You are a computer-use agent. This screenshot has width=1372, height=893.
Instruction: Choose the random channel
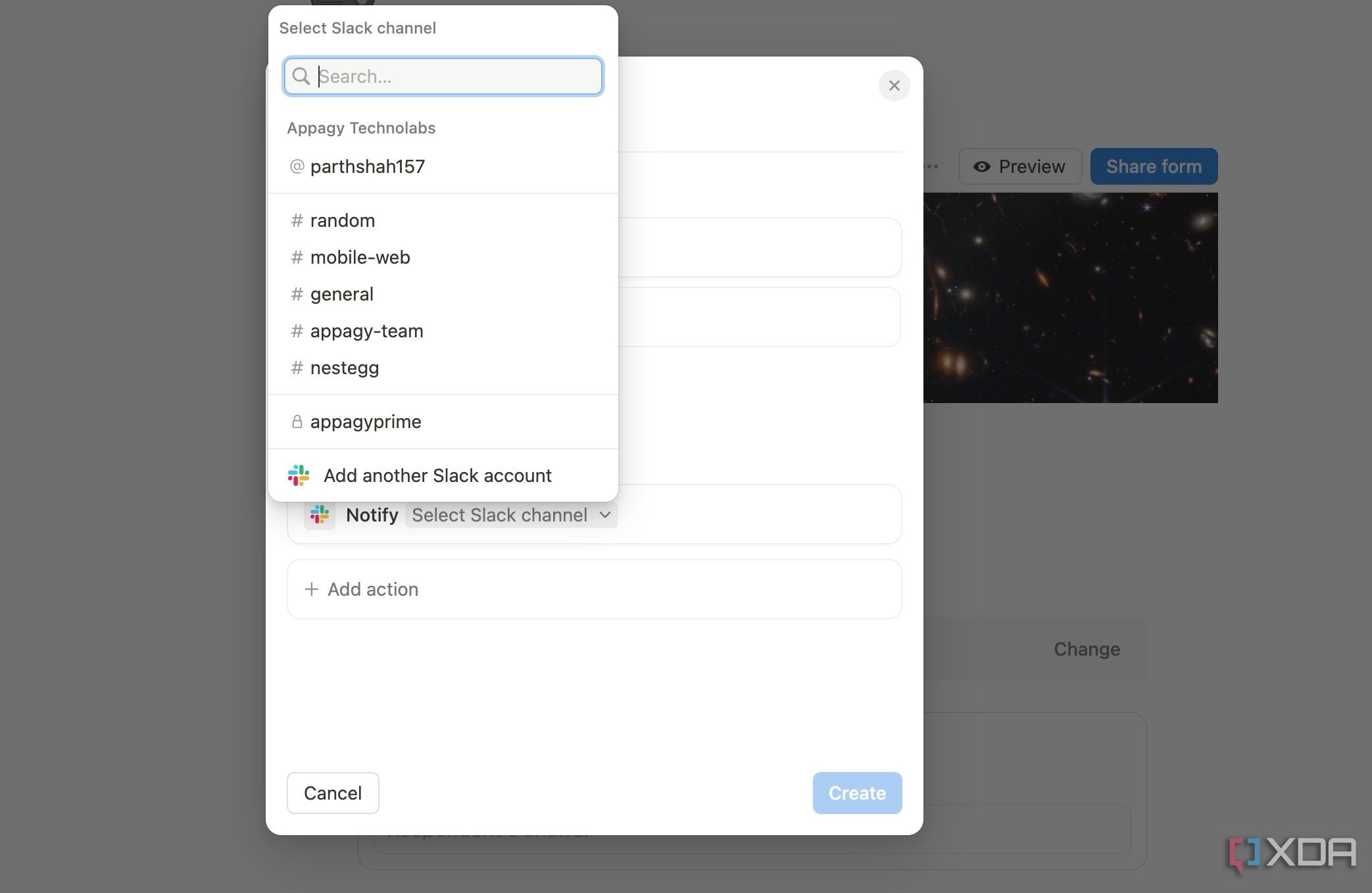(443, 220)
